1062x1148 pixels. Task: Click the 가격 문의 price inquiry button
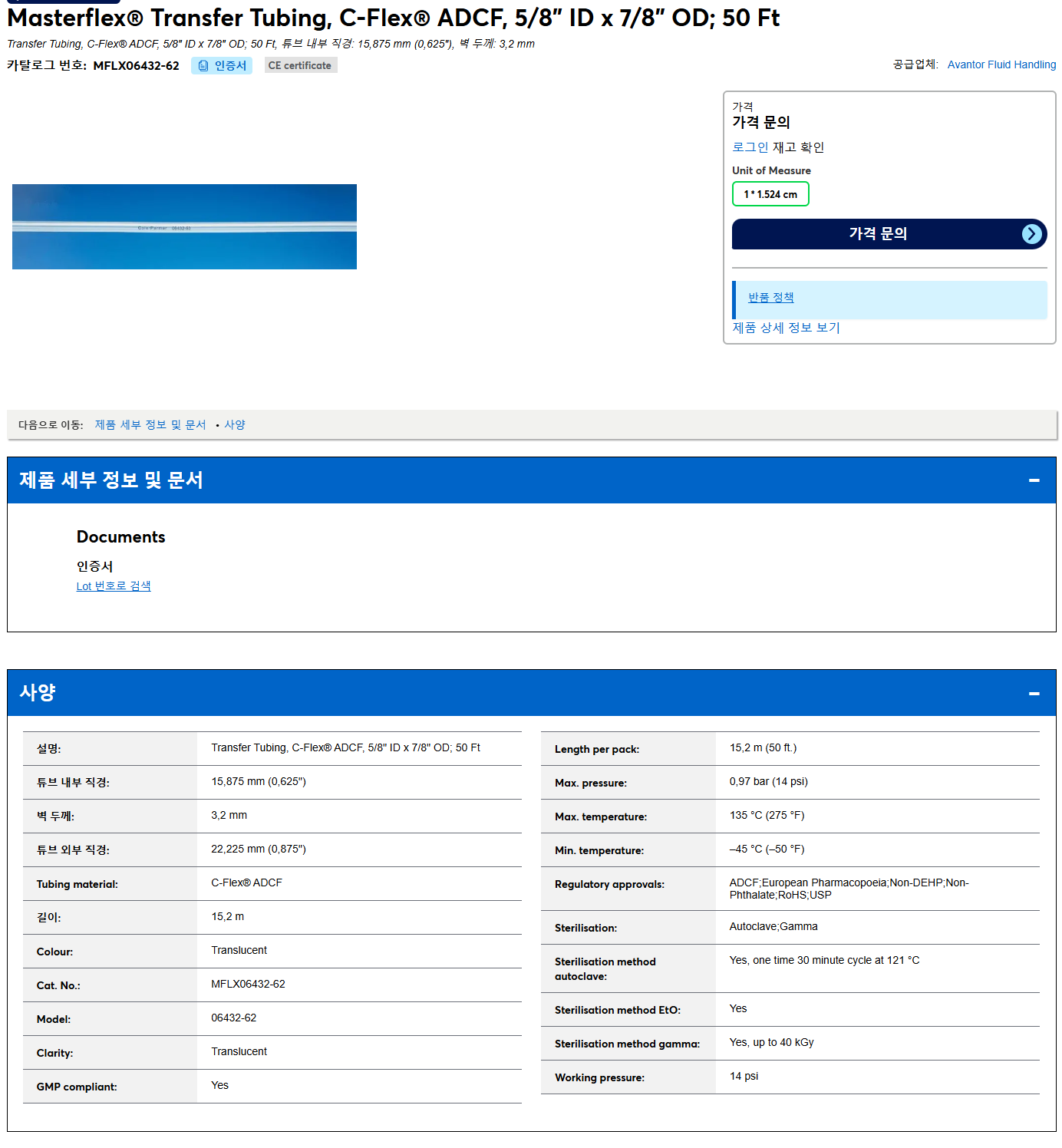889,234
